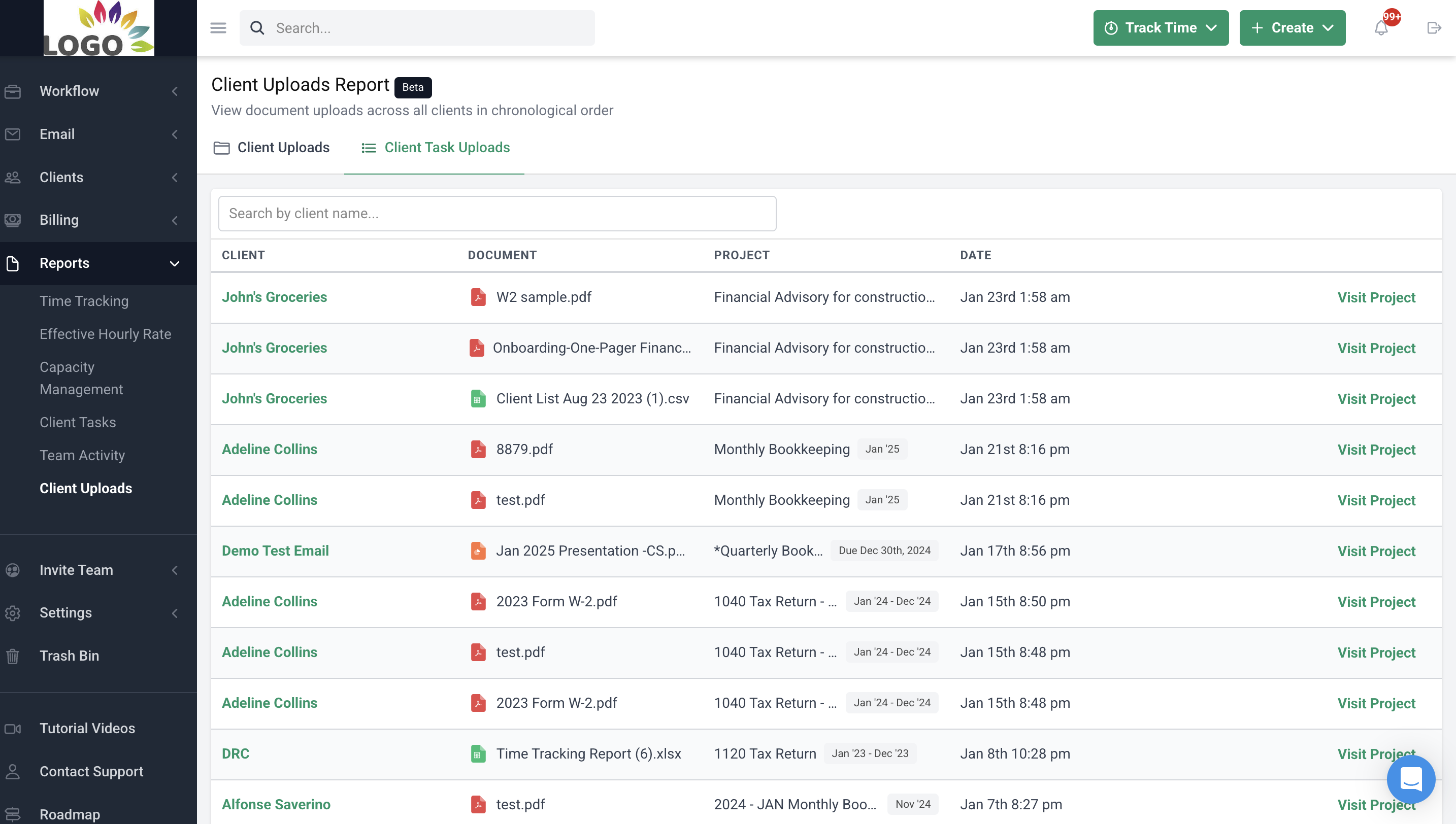This screenshot has height=824, width=1456.
Task: Switch to the Client Uploads tab
Action: (x=272, y=148)
